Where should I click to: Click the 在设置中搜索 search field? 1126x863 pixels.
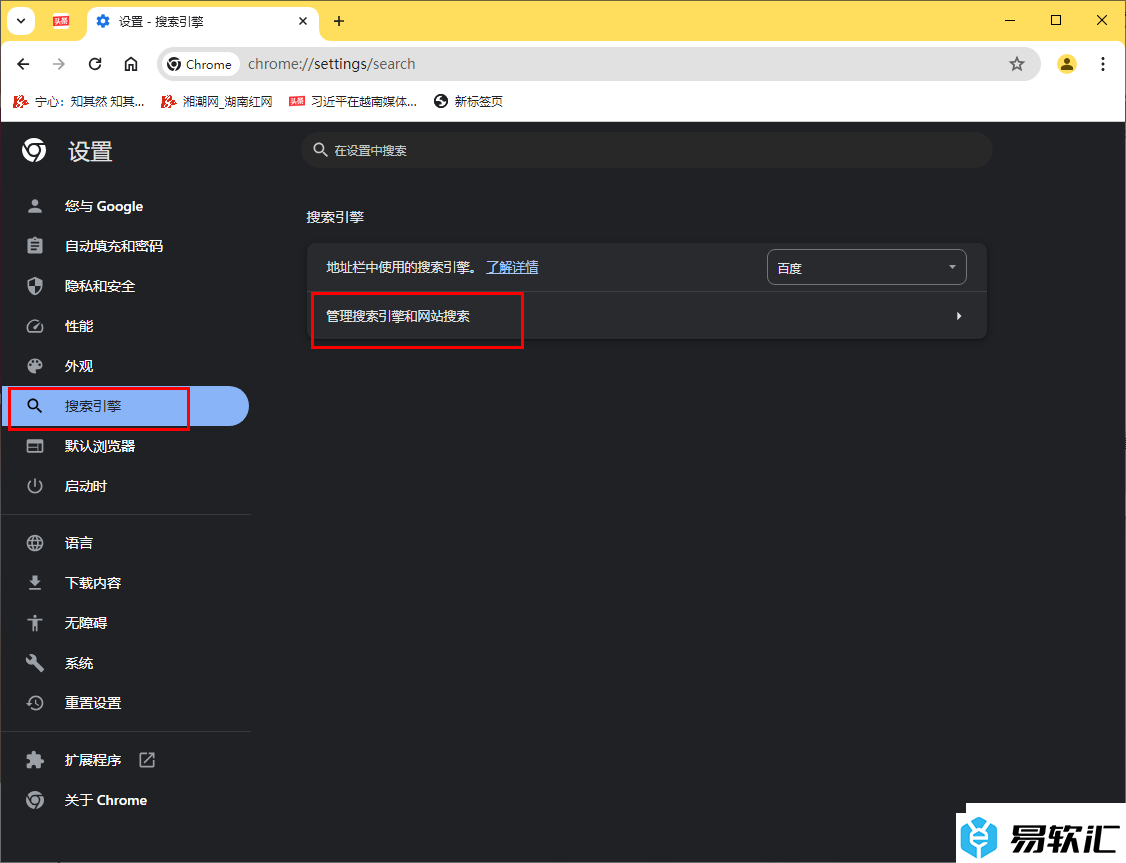click(647, 150)
